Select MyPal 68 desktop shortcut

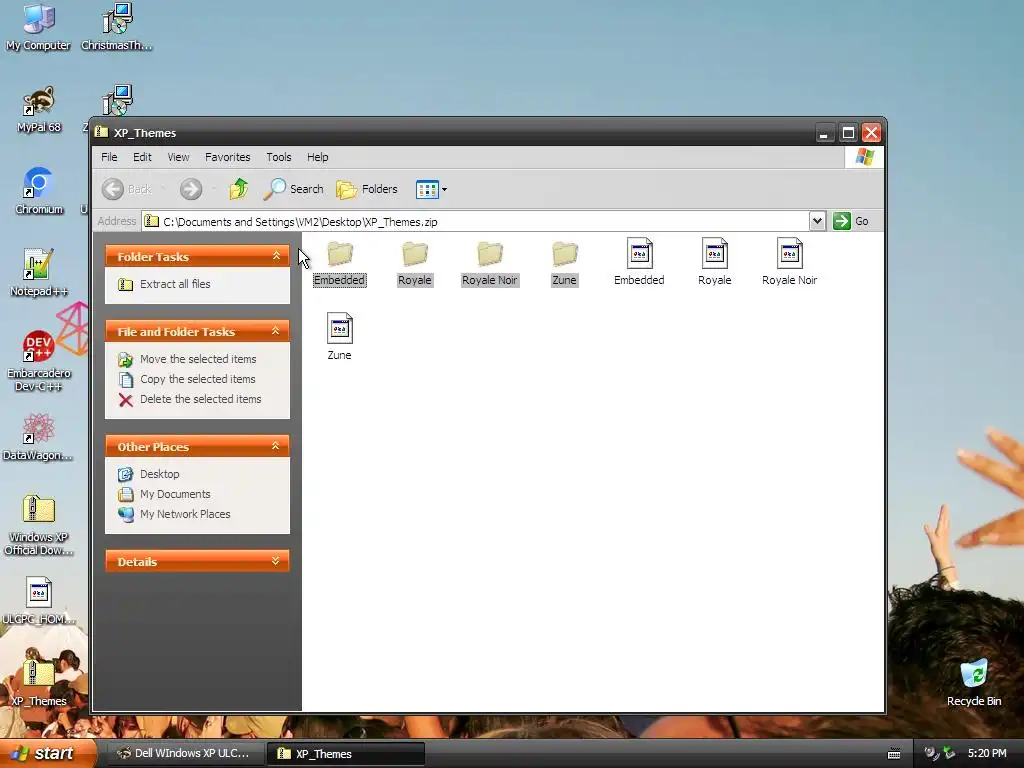[39, 109]
